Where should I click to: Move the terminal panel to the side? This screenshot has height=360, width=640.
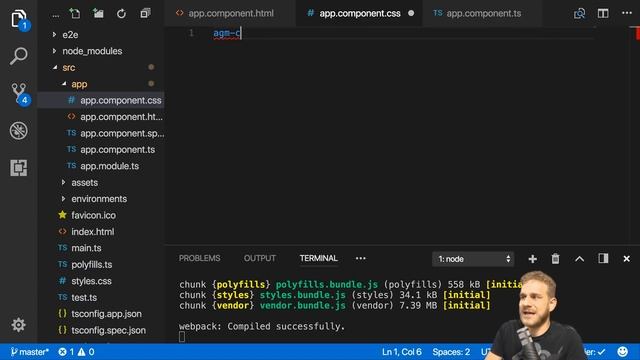[x=603, y=258]
